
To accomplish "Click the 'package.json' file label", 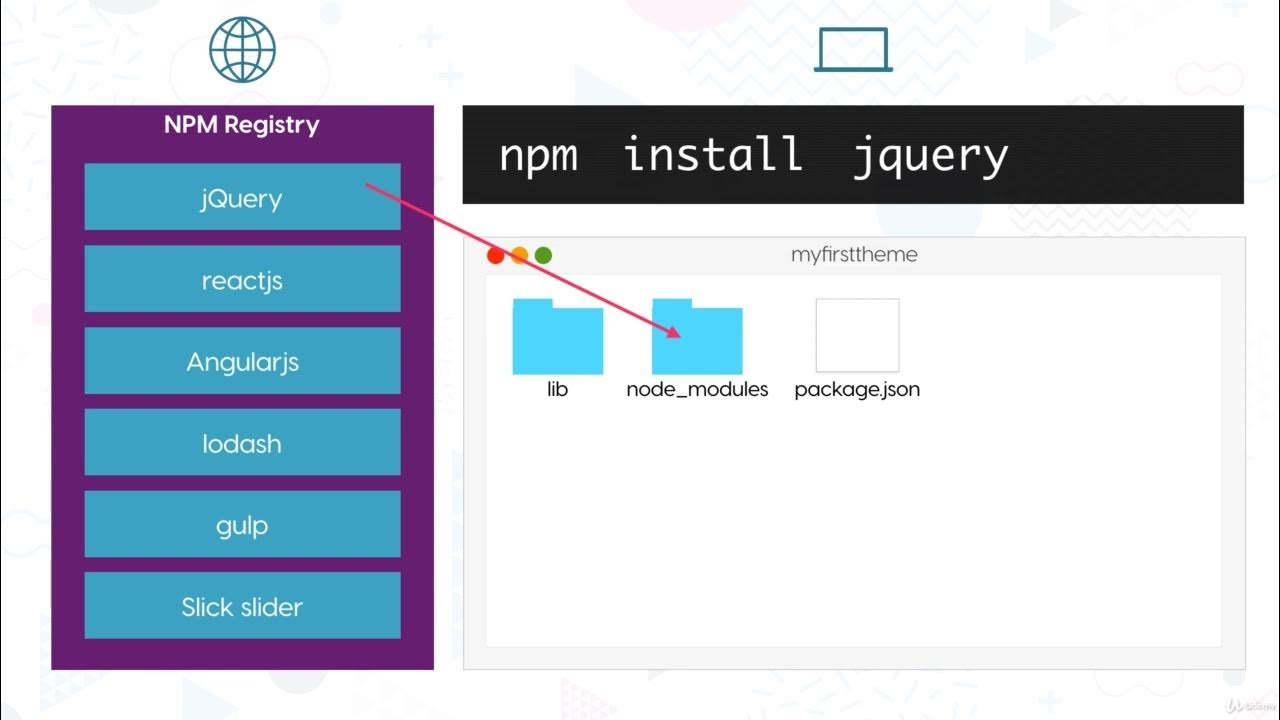I will (857, 389).
